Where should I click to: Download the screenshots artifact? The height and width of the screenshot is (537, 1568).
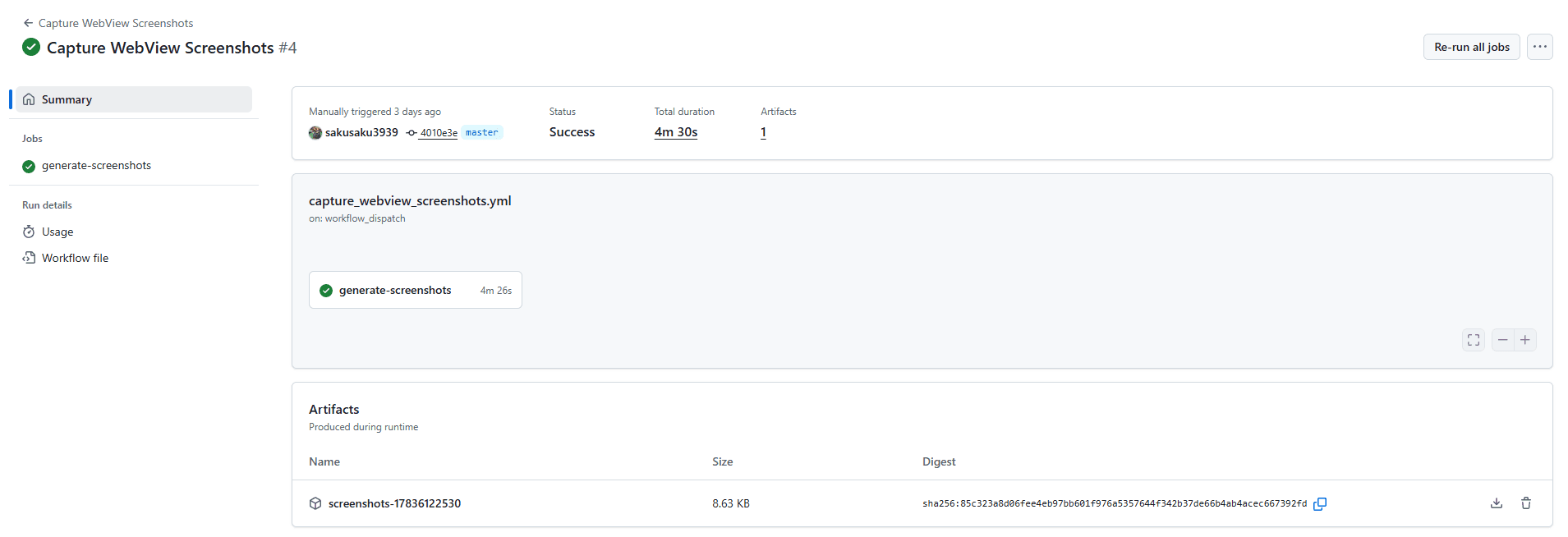point(1496,503)
